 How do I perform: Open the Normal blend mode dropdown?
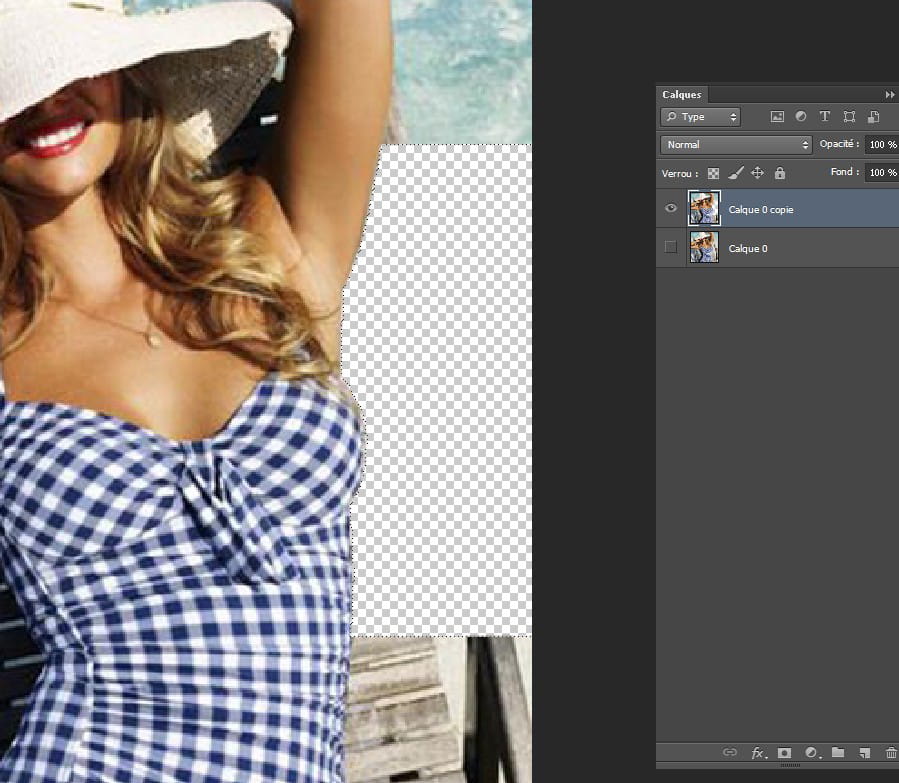click(x=737, y=145)
